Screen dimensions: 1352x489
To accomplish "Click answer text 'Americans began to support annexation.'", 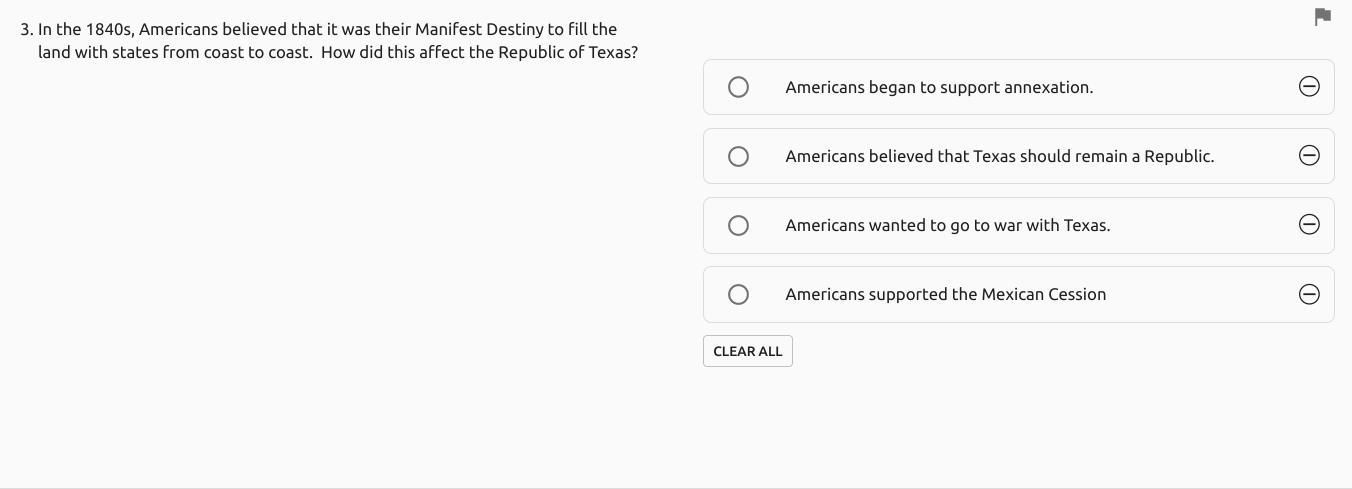I will coord(938,87).
